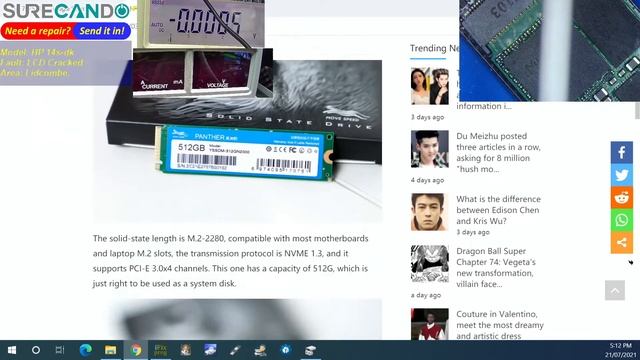This screenshot has width=640, height=360.
Task: Share the article on Twitter
Action: click(x=621, y=175)
